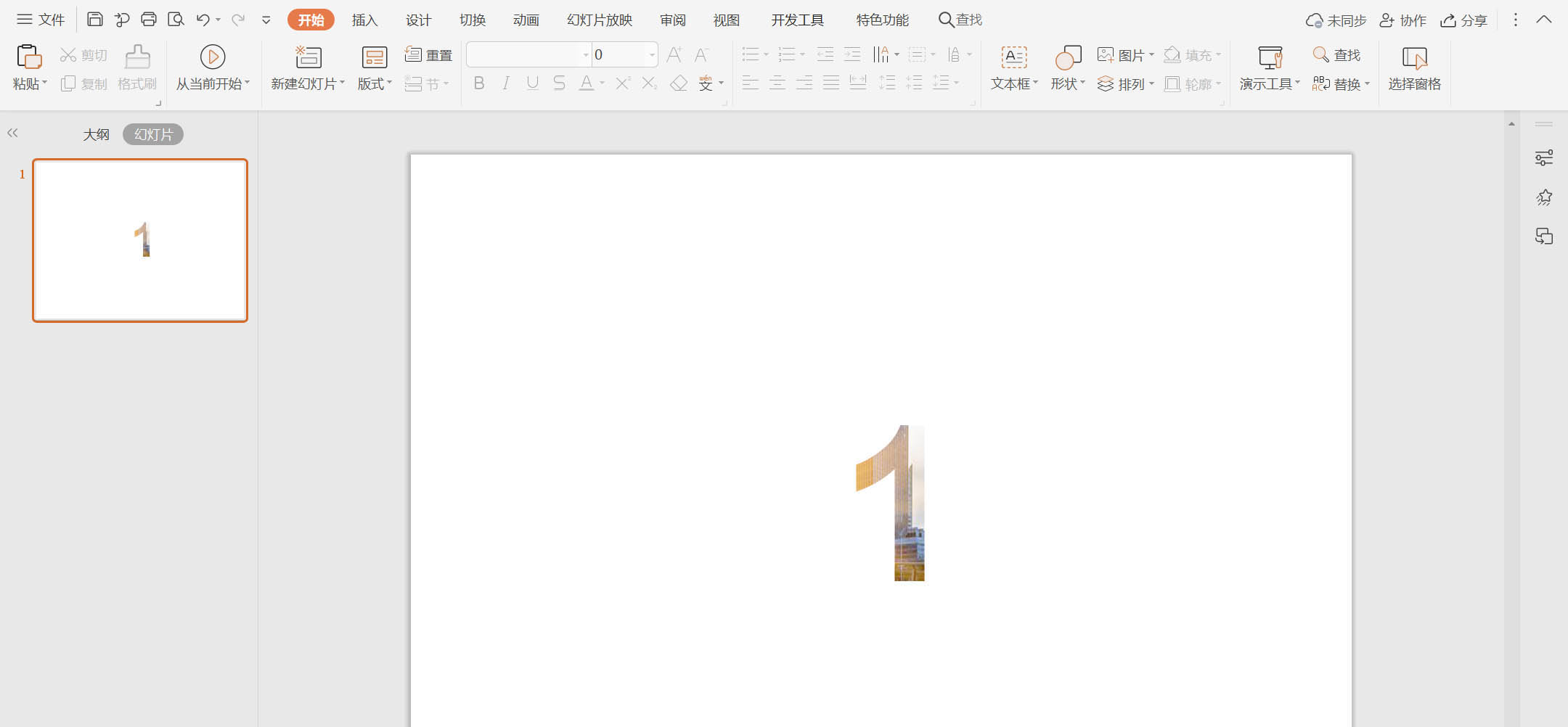Click the New Slide icon

tap(308, 57)
